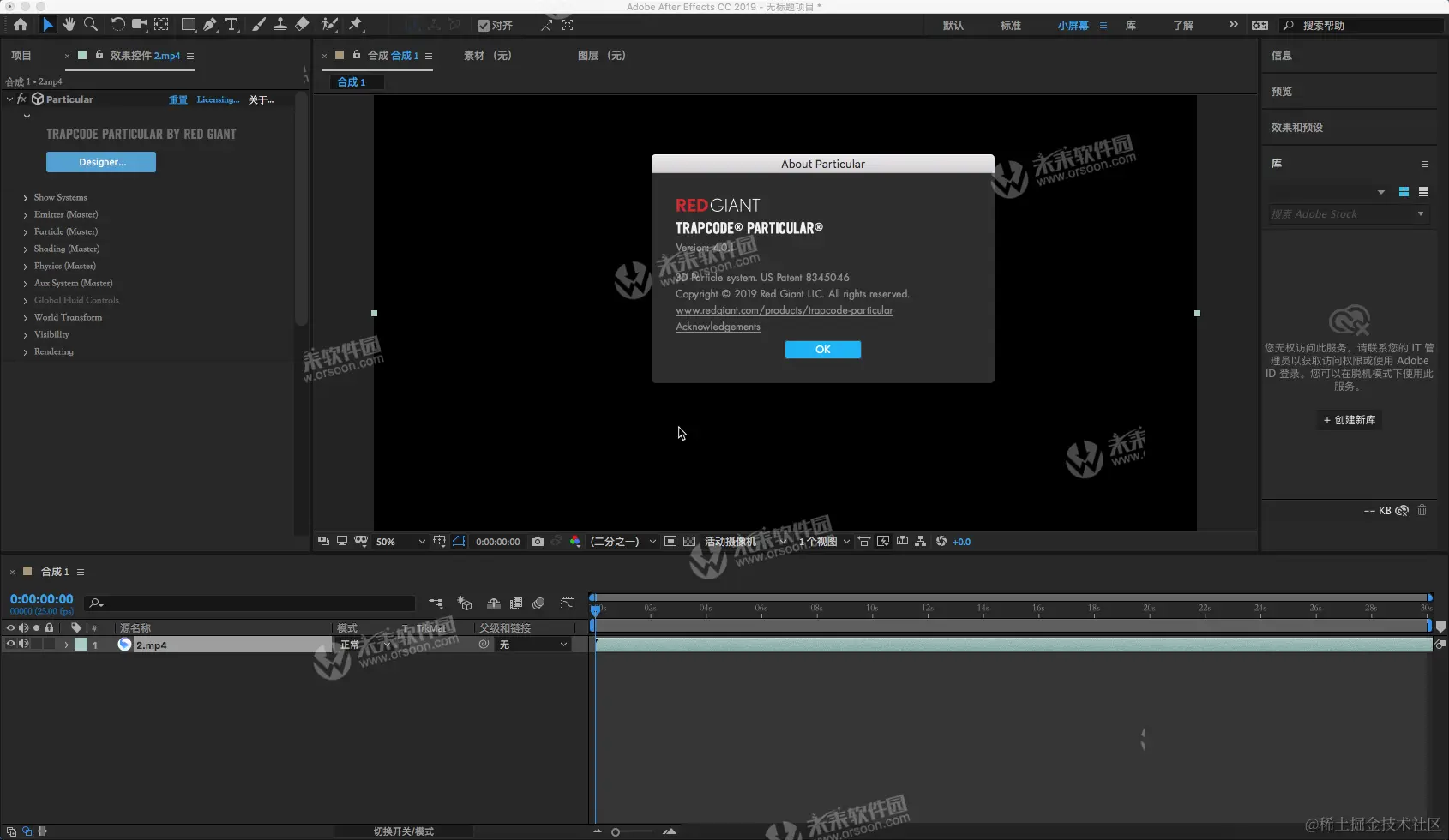This screenshot has width=1449, height=840.
Task: Expand Emitter (Master) group
Action: (x=26, y=215)
